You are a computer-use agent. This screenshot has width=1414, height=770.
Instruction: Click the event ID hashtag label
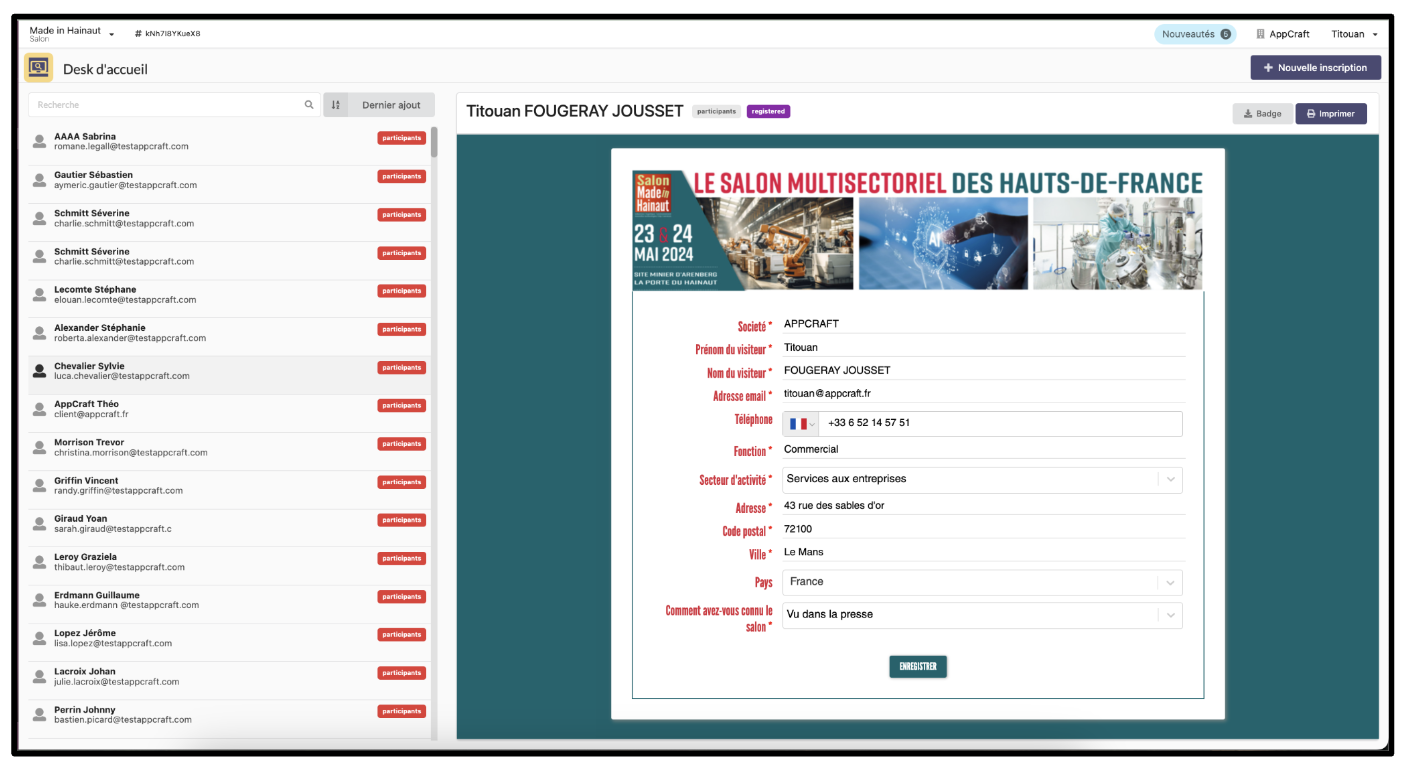point(167,34)
